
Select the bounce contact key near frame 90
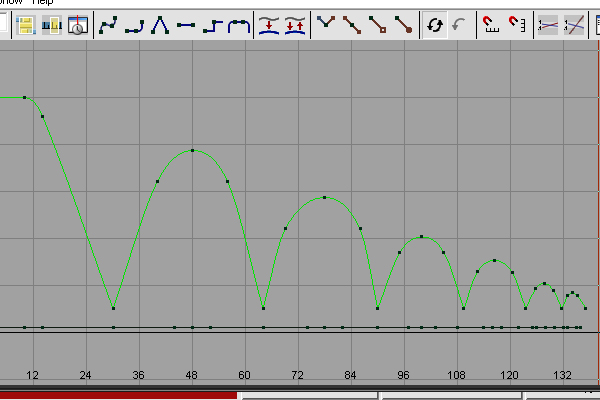coord(378,308)
